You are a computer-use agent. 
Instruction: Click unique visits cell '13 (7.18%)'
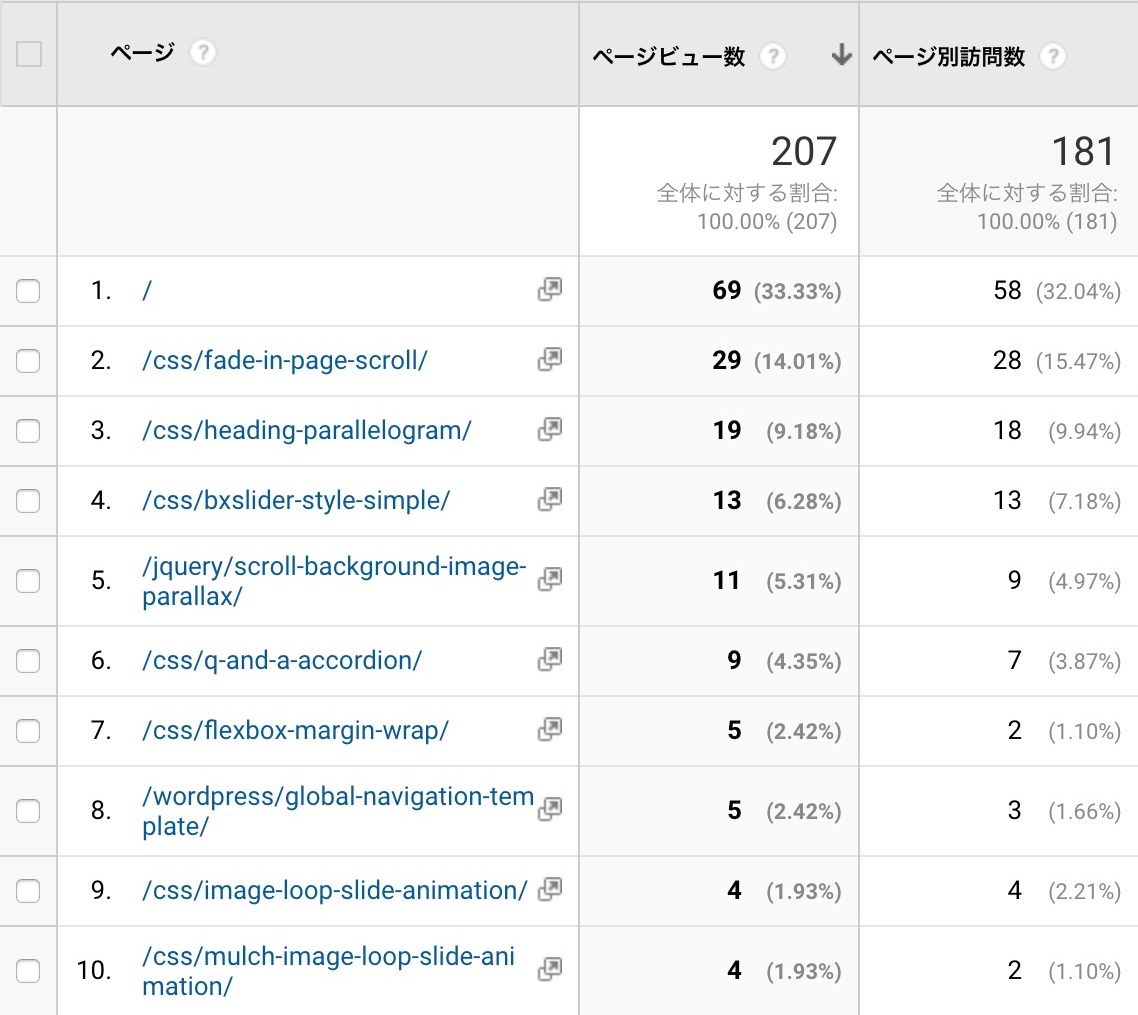point(1057,501)
